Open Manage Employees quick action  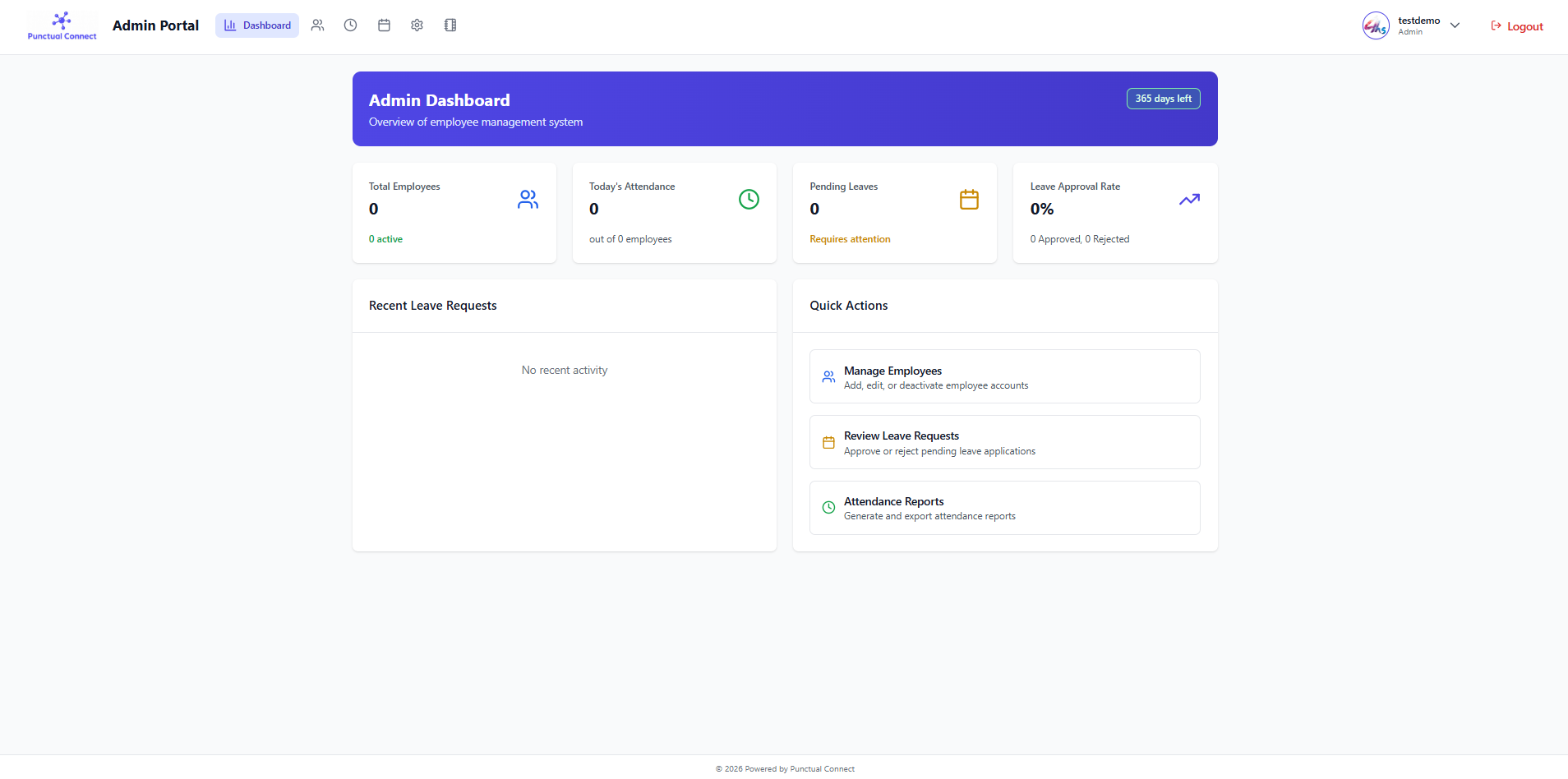[1004, 376]
